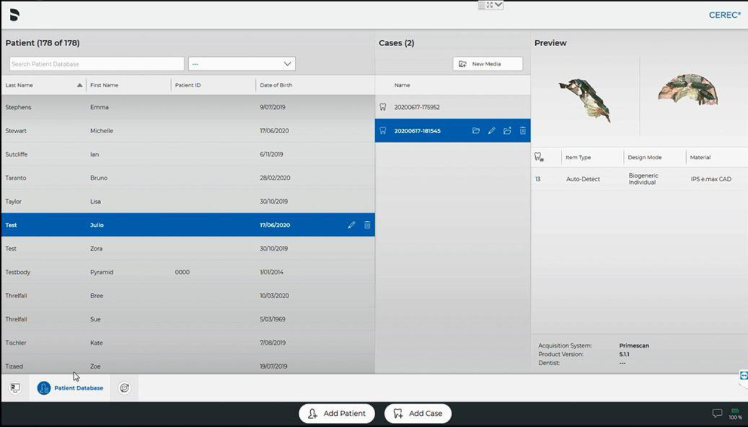The image size is (748, 427).
Task: Delete case 20200617-181545 with trash icon
Action: pyautogui.click(x=523, y=131)
